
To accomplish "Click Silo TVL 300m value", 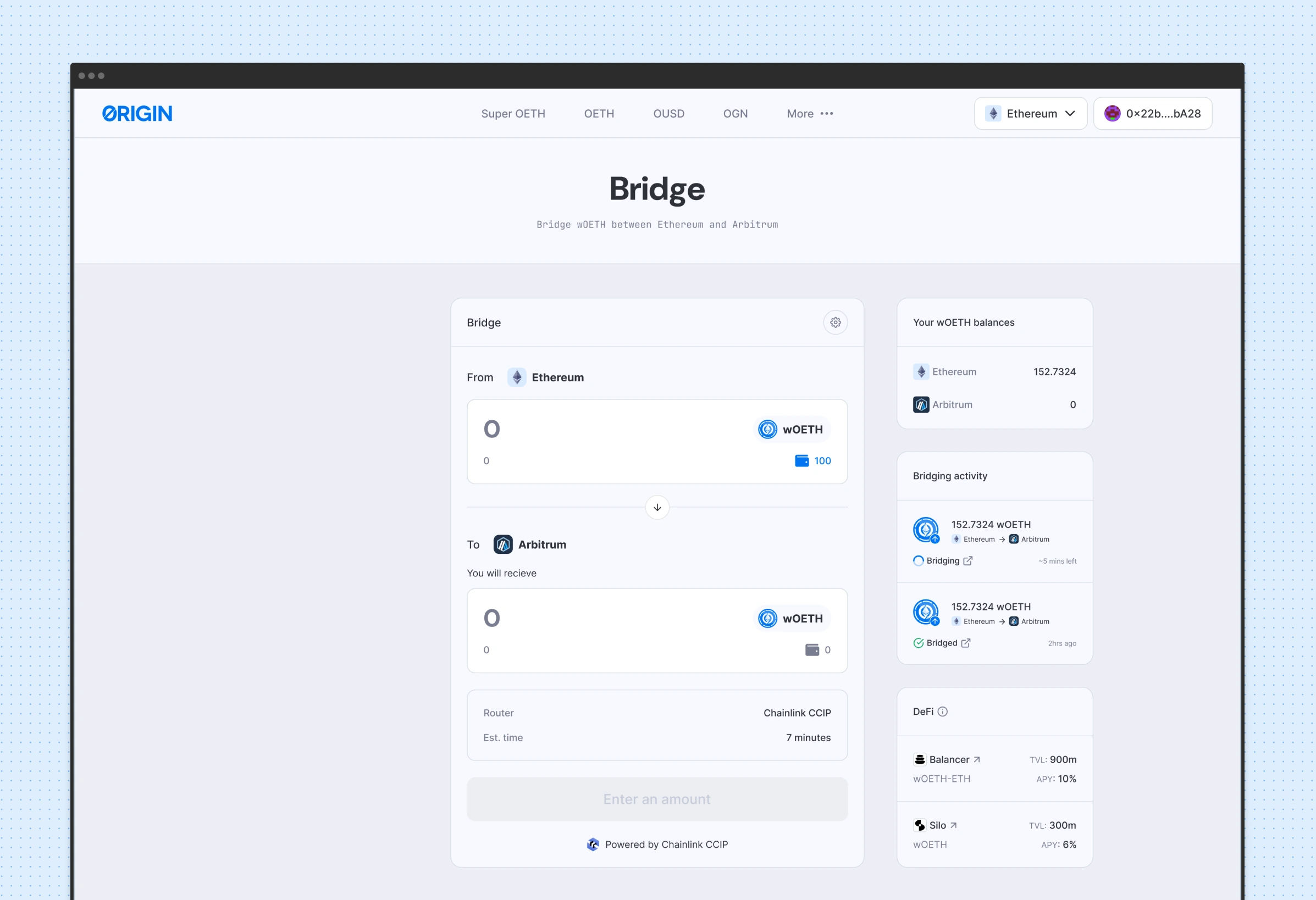I will (x=1063, y=825).
